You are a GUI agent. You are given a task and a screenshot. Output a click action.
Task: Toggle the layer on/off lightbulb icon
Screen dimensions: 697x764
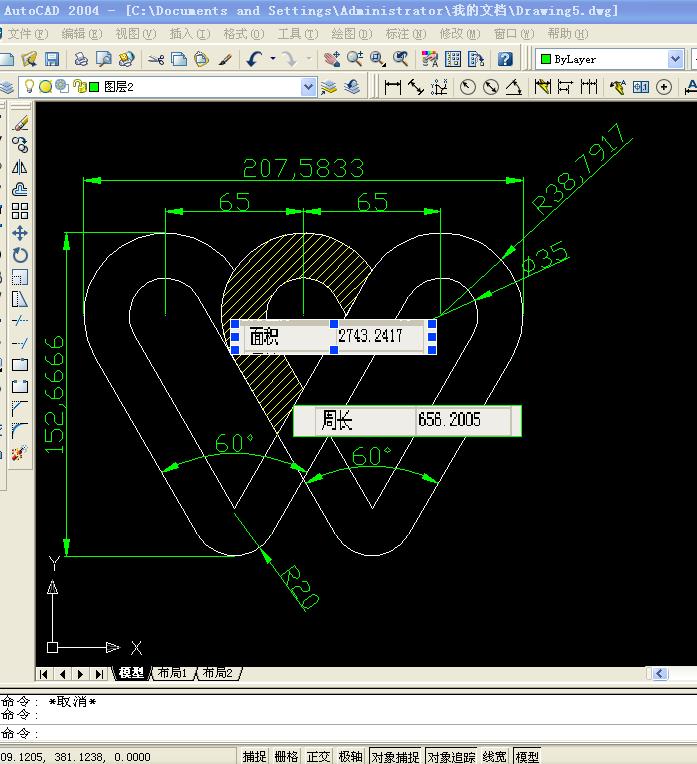click(x=29, y=86)
